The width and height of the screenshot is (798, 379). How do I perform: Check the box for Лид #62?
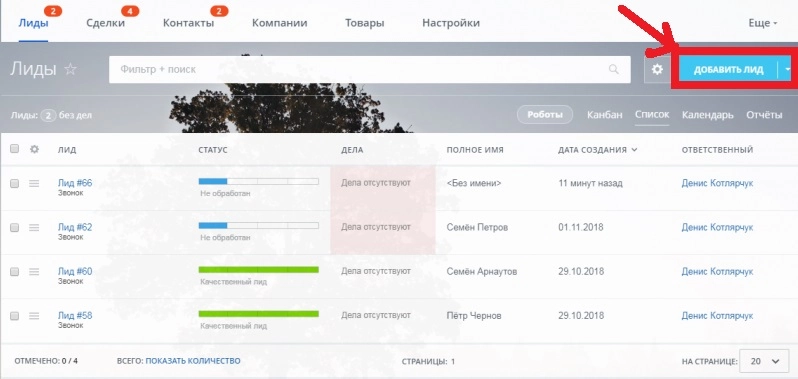pos(15,227)
